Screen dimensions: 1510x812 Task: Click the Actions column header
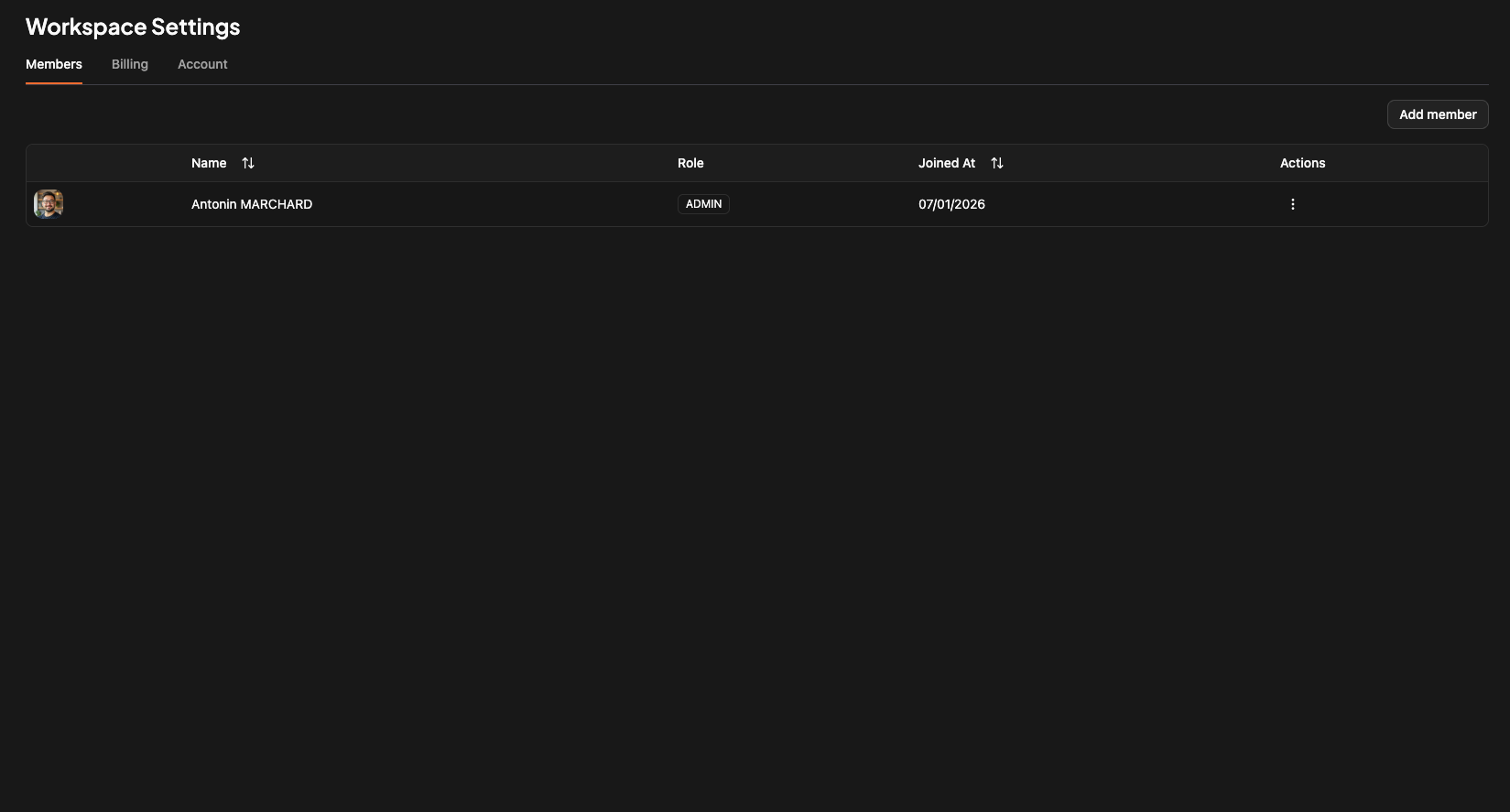1302,163
